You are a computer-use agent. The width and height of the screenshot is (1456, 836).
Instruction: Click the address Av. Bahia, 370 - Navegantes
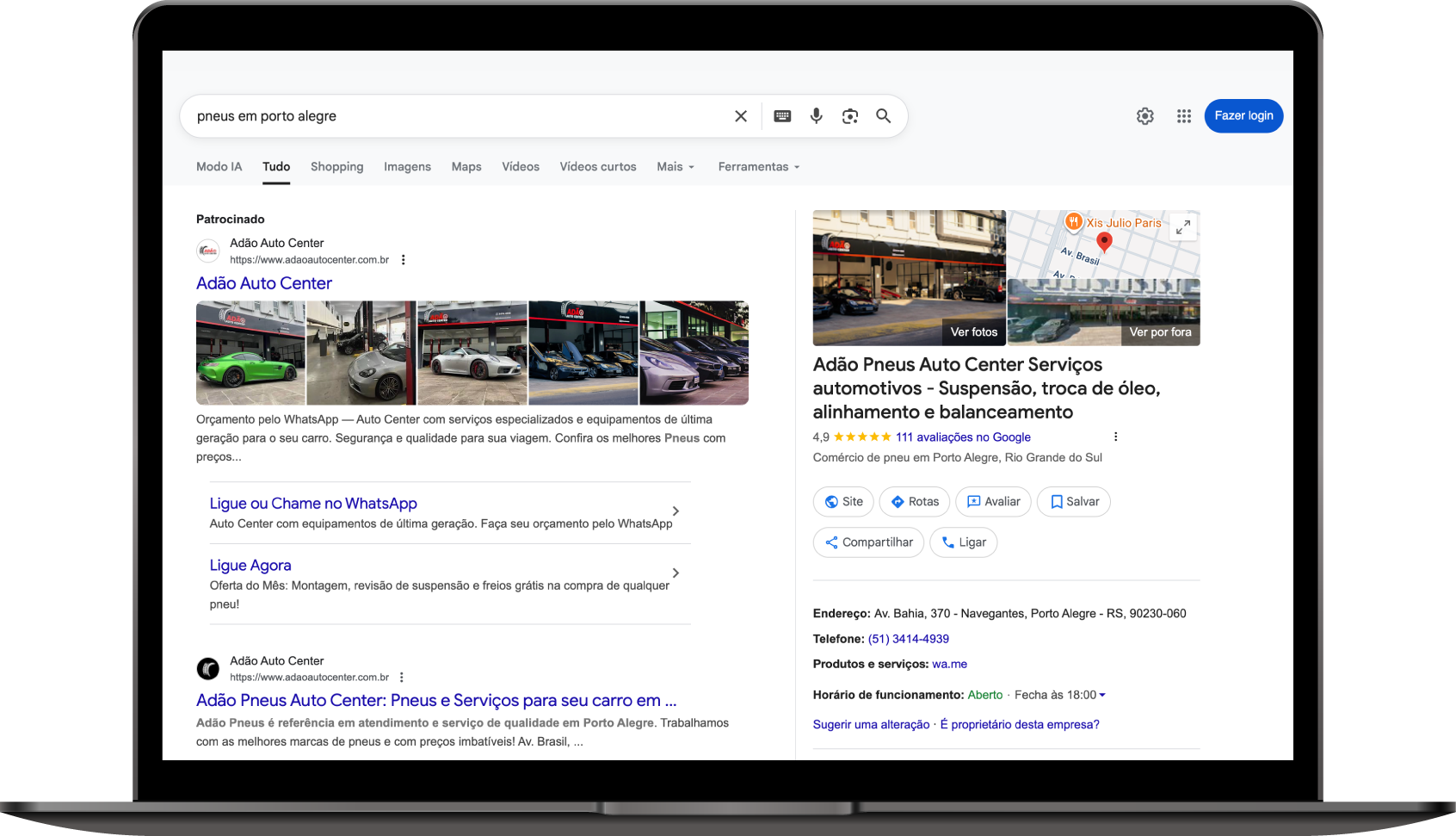[x=1030, y=614]
